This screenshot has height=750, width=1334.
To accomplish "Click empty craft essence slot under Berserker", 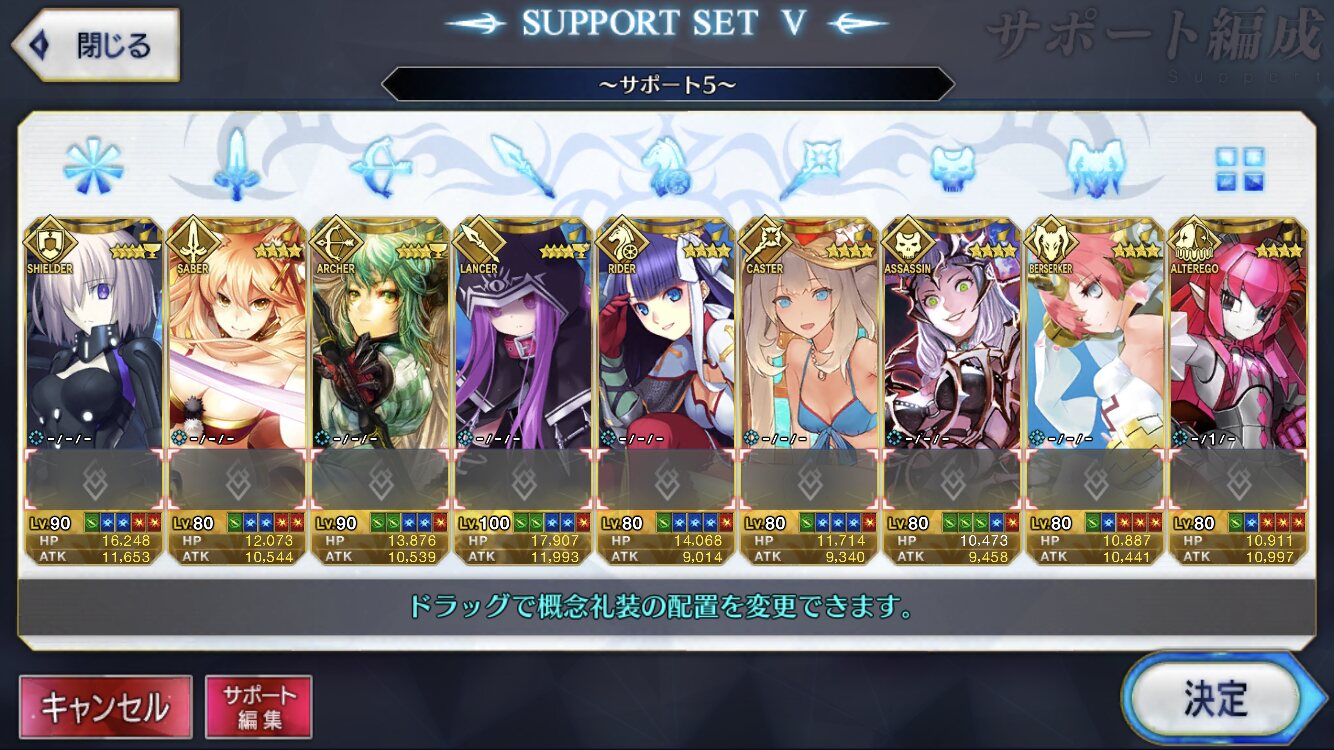I will [1096, 480].
